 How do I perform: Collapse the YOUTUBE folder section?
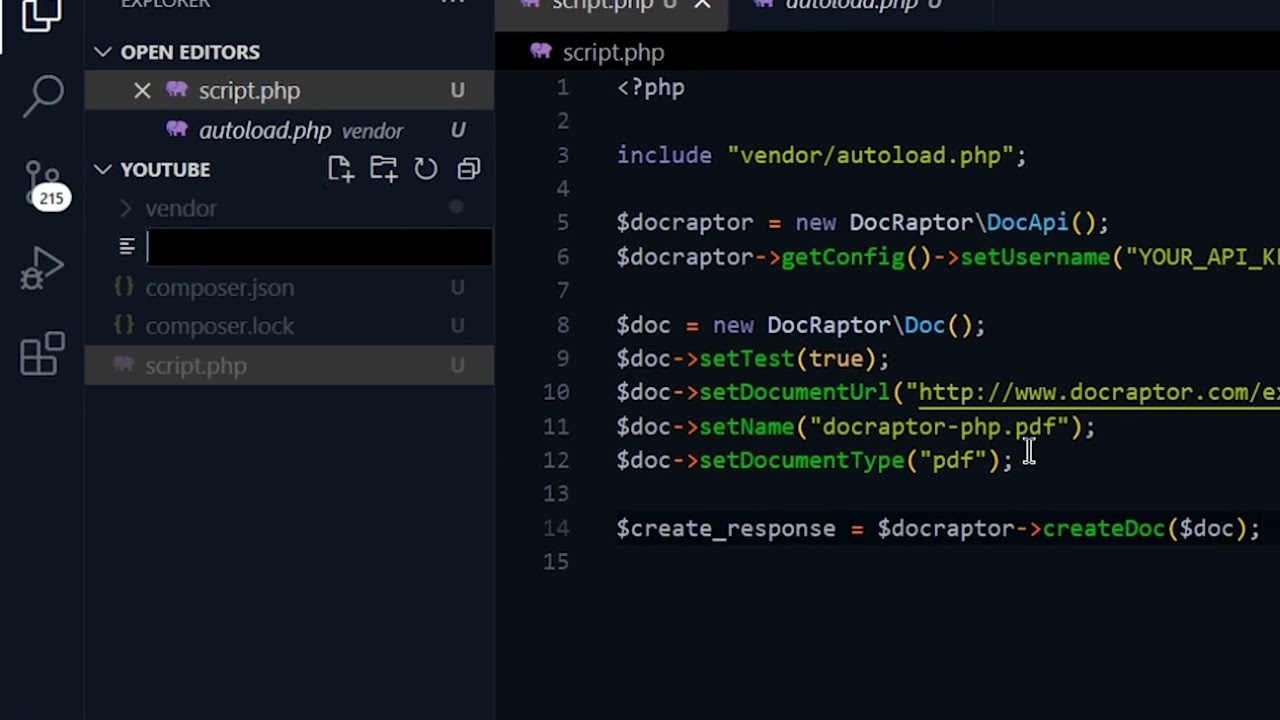(104, 169)
